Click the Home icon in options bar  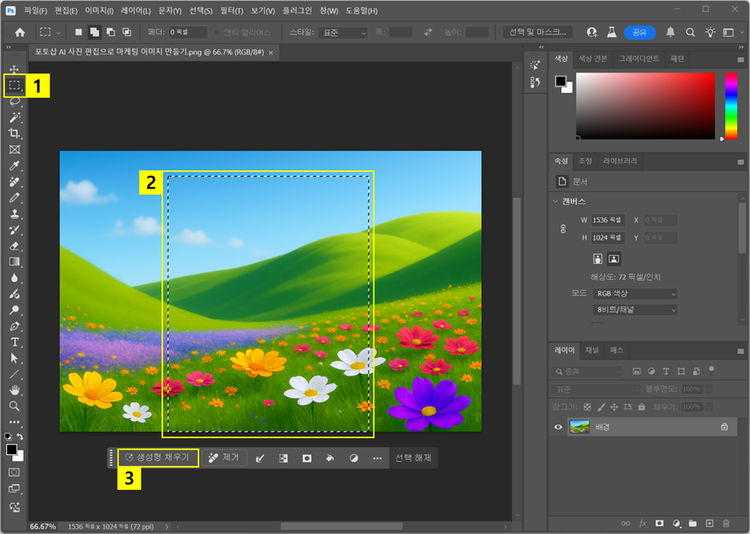point(19,32)
